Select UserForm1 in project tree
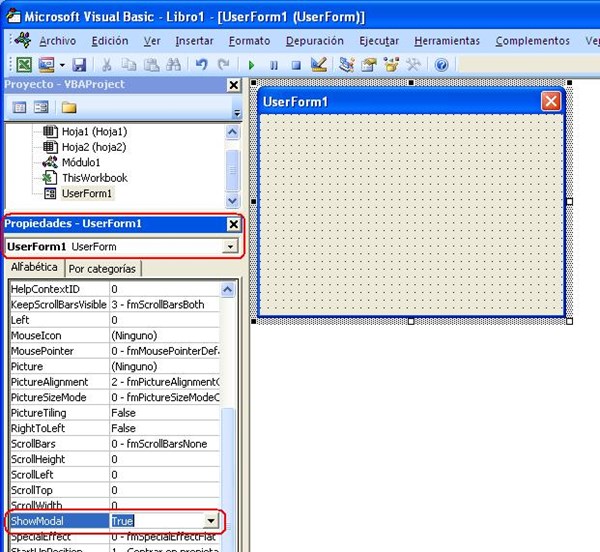The height and width of the screenshot is (552, 600). 87,194
